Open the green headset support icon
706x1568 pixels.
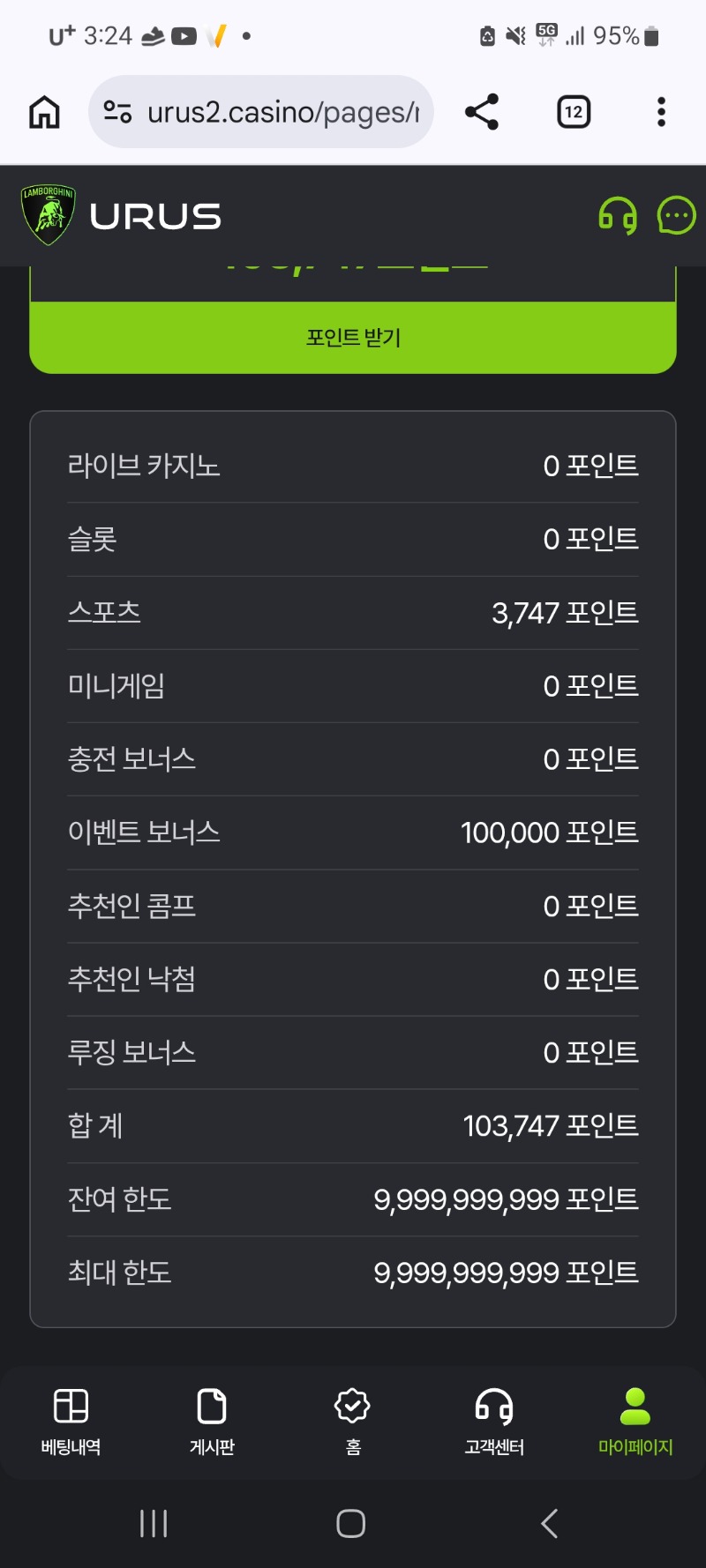tap(618, 215)
